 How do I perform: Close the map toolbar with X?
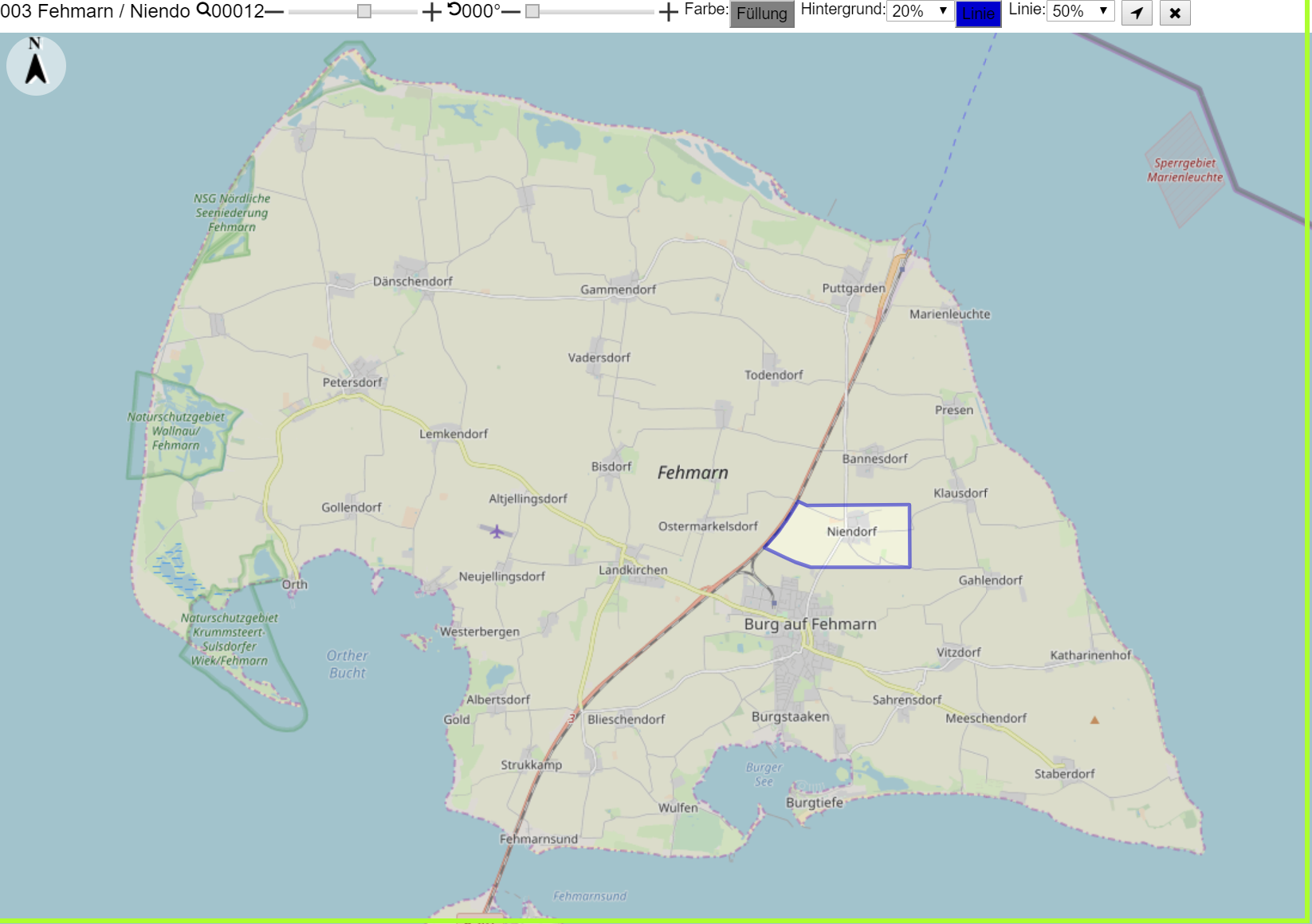[1175, 13]
